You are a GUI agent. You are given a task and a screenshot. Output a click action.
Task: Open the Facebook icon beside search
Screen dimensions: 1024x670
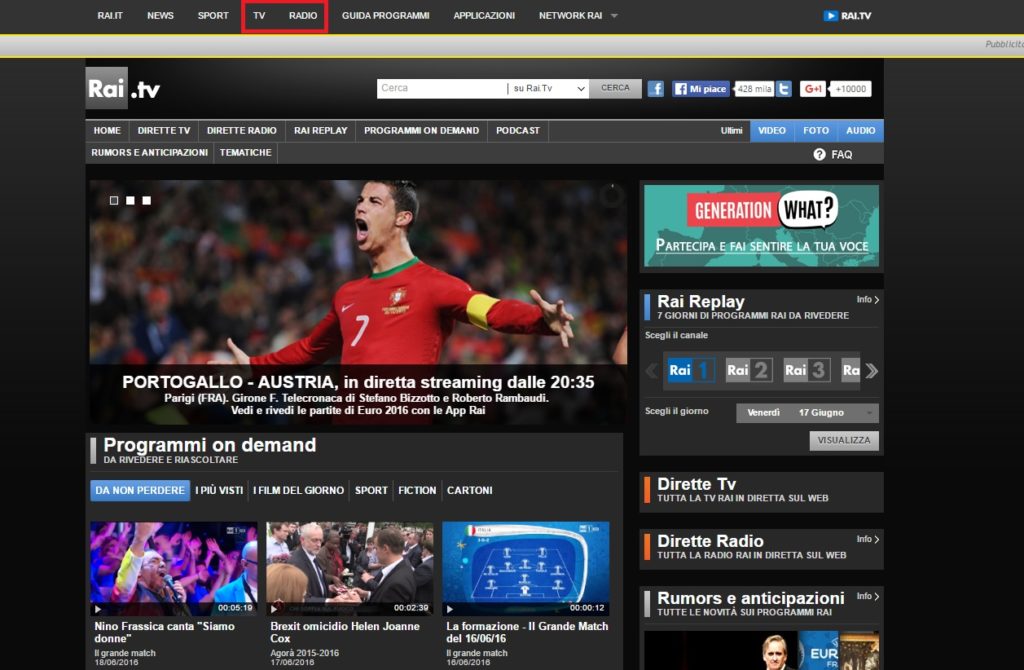[x=656, y=89]
